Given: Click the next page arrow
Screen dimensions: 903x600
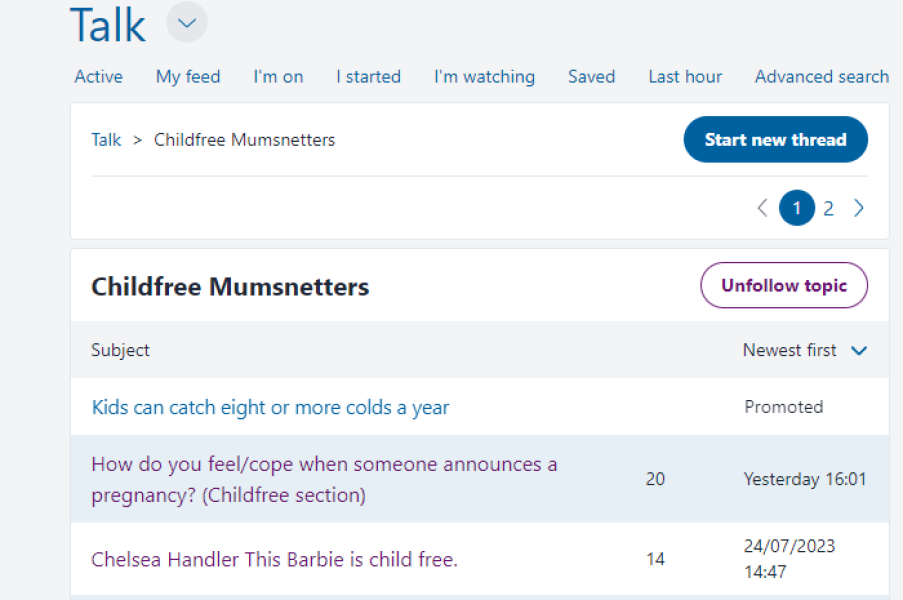Looking at the screenshot, I should point(859,208).
